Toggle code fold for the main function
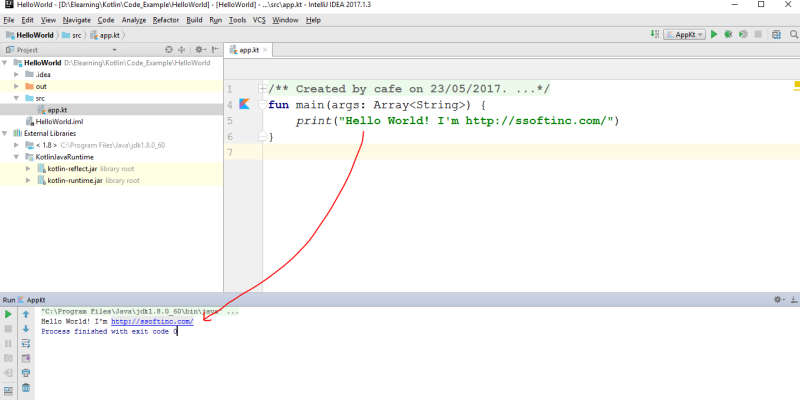The image size is (800, 400). (x=262, y=104)
